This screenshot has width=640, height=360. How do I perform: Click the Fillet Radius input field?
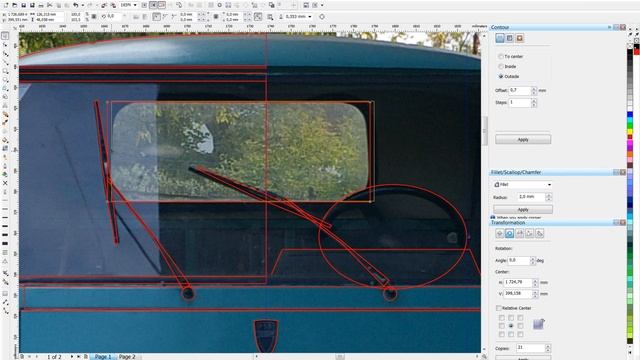[531, 197]
